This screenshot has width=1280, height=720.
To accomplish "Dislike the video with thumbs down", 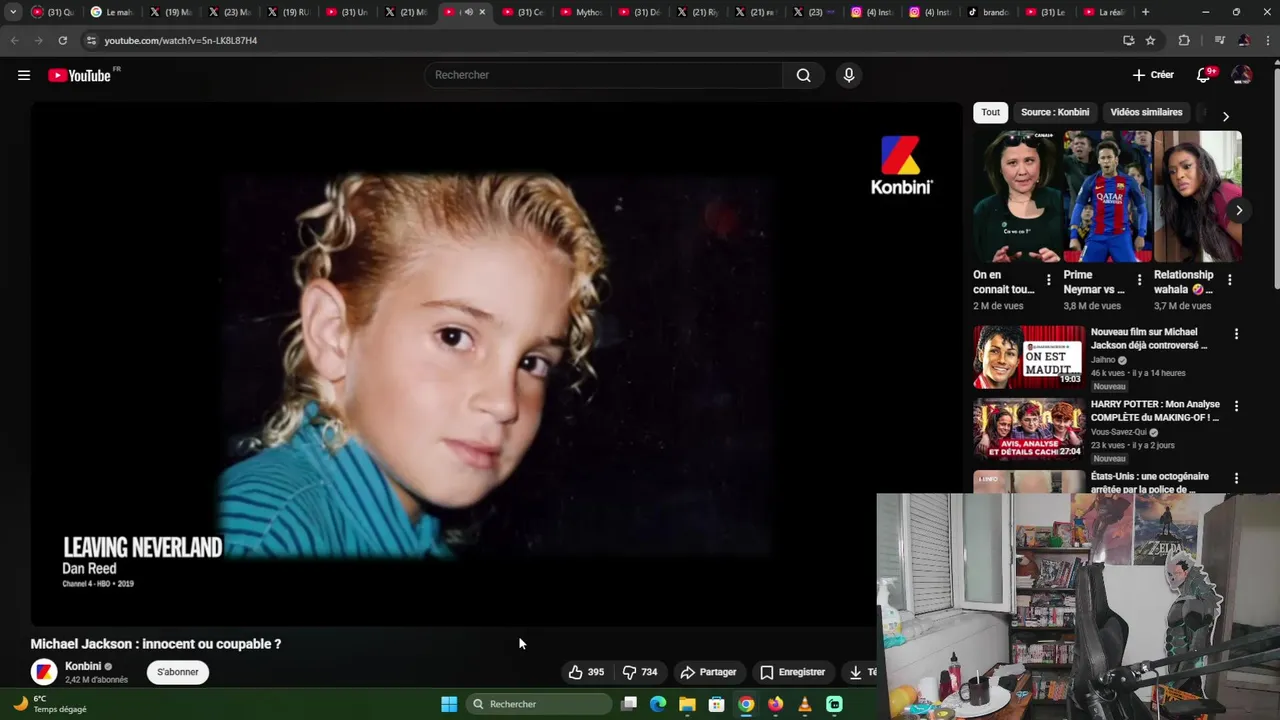I will point(639,672).
